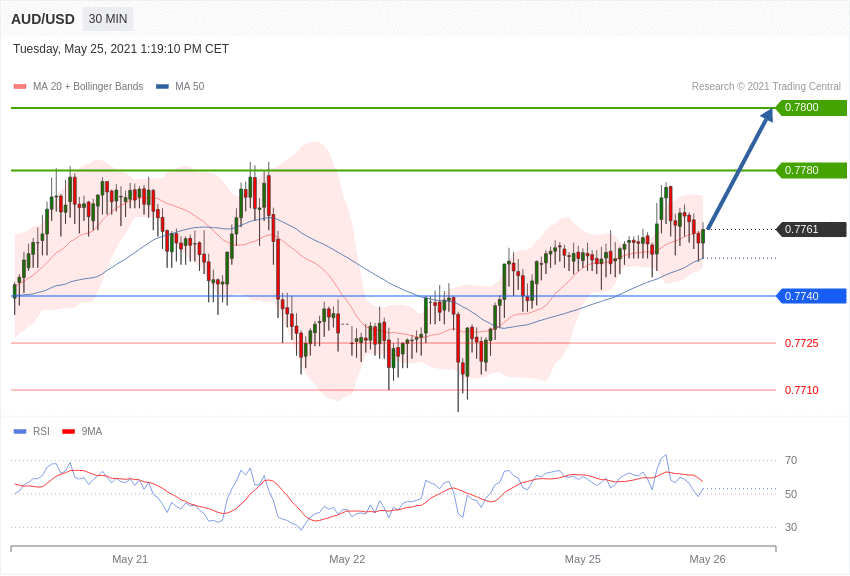Click the May 22 date axis label

(x=347, y=559)
